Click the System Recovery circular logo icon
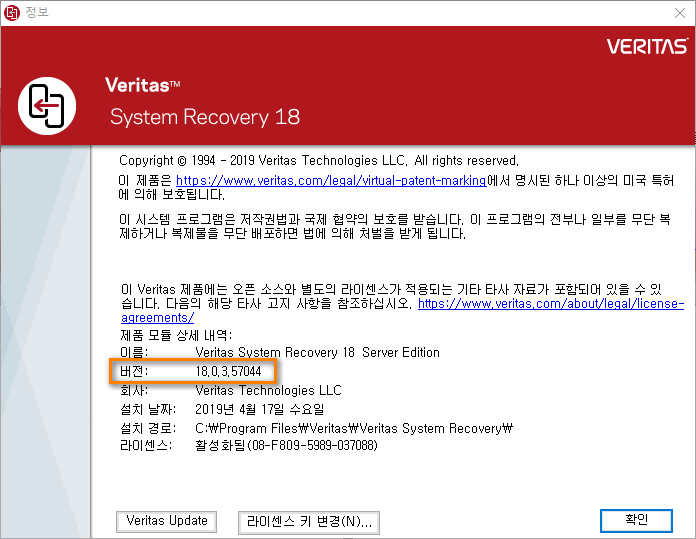Viewport: 696px width, 539px height. click(x=47, y=106)
